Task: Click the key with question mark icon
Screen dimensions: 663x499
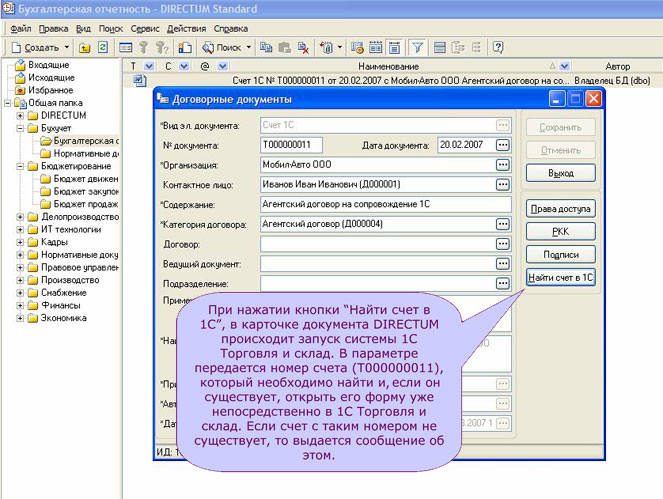Action: pos(162,47)
